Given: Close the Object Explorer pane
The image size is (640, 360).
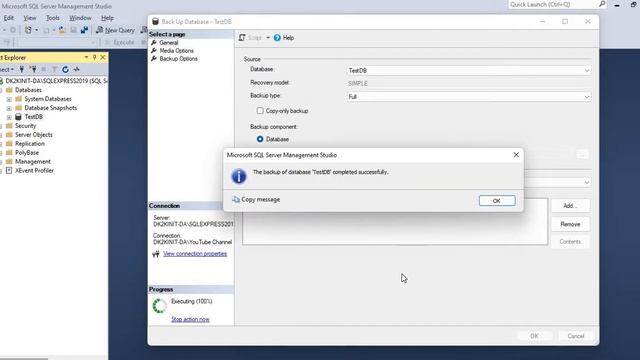Looking at the screenshot, I should (103, 57).
